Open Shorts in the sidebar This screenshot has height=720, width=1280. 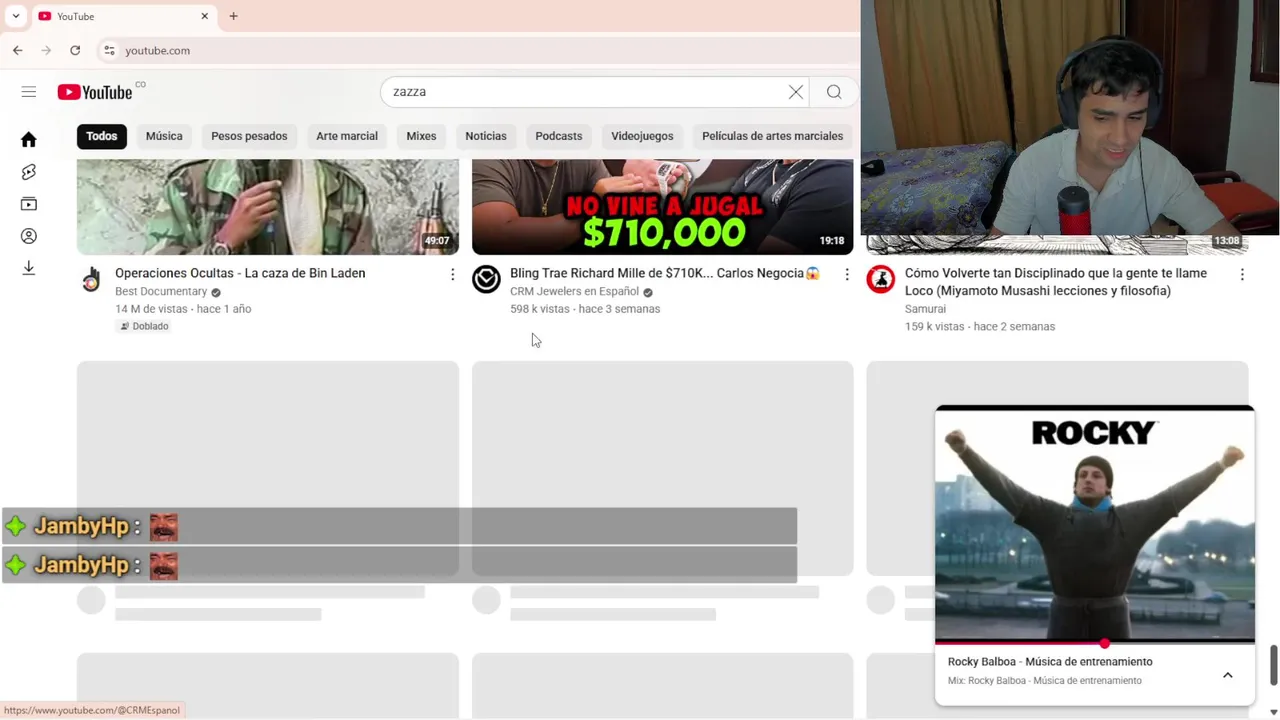(x=29, y=172)
